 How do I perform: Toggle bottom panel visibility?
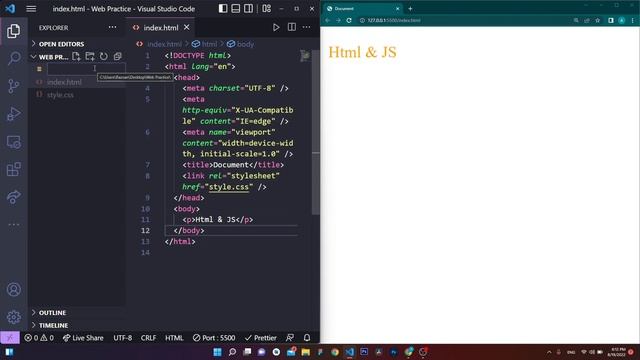pos(236,9)
